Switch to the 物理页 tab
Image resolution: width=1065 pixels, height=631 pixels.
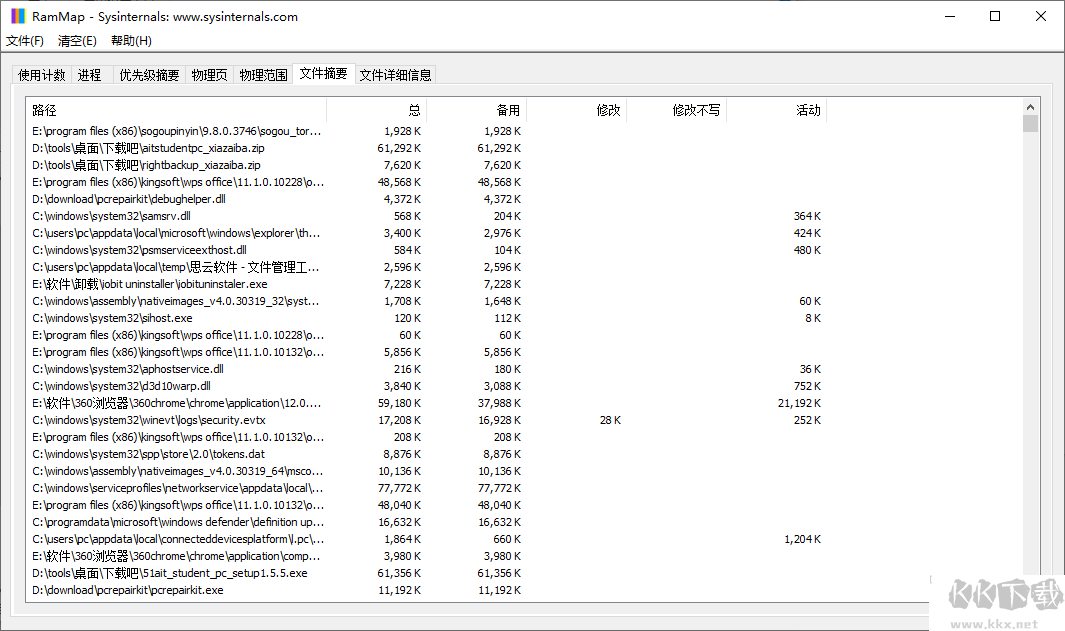[x=209, y=74]
